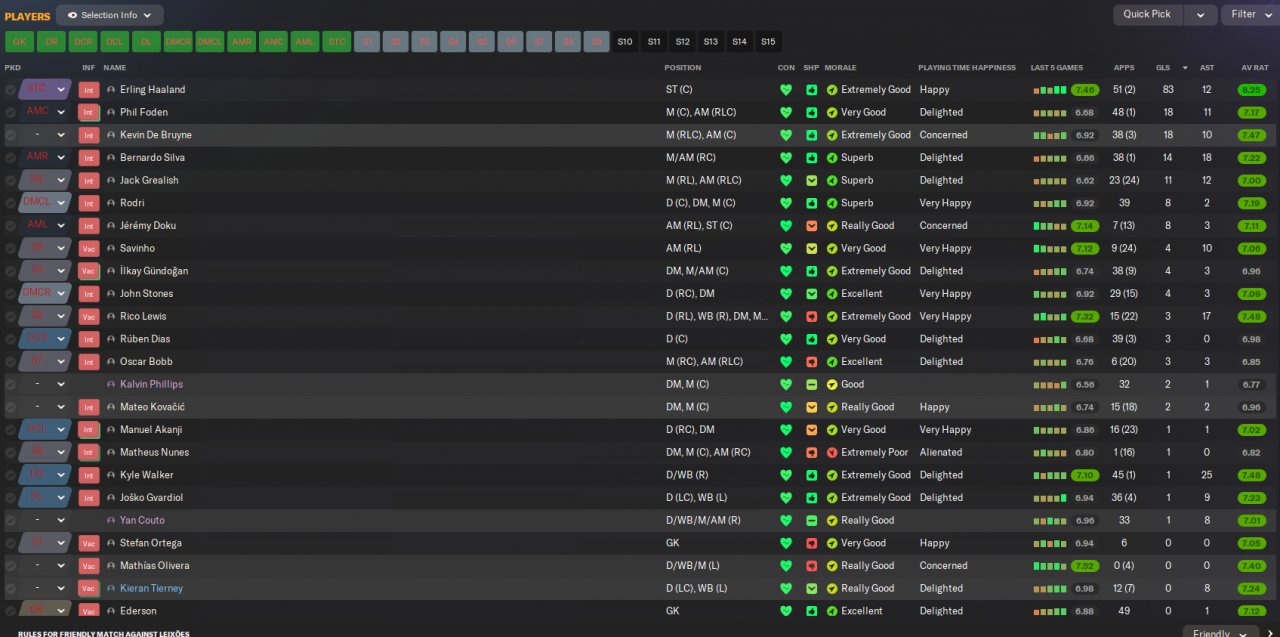Screen dimensions: 1280x637
Task: Select the DCR position slot
Action: [83, 42]
